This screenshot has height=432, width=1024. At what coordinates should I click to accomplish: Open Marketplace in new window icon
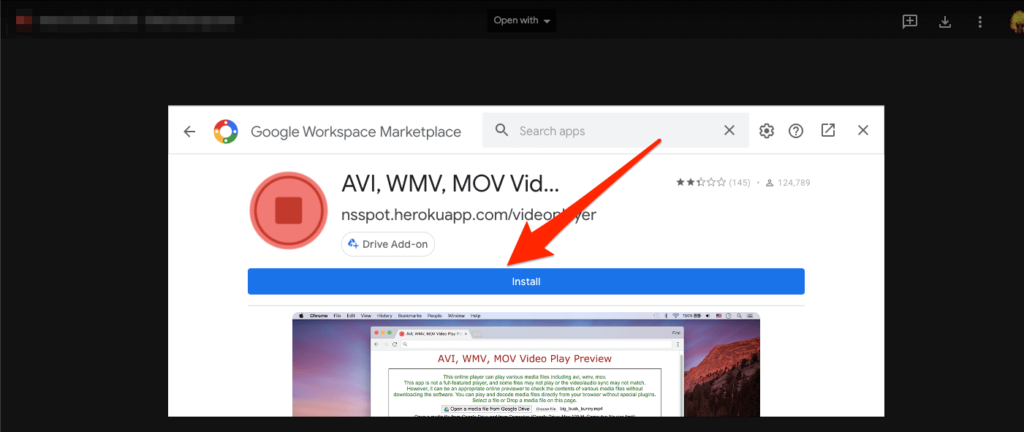[827, 131]
